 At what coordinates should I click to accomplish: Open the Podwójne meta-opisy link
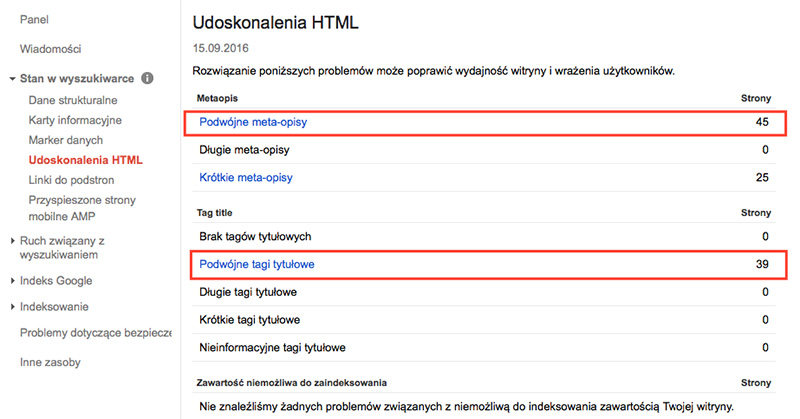coord(254,122)
